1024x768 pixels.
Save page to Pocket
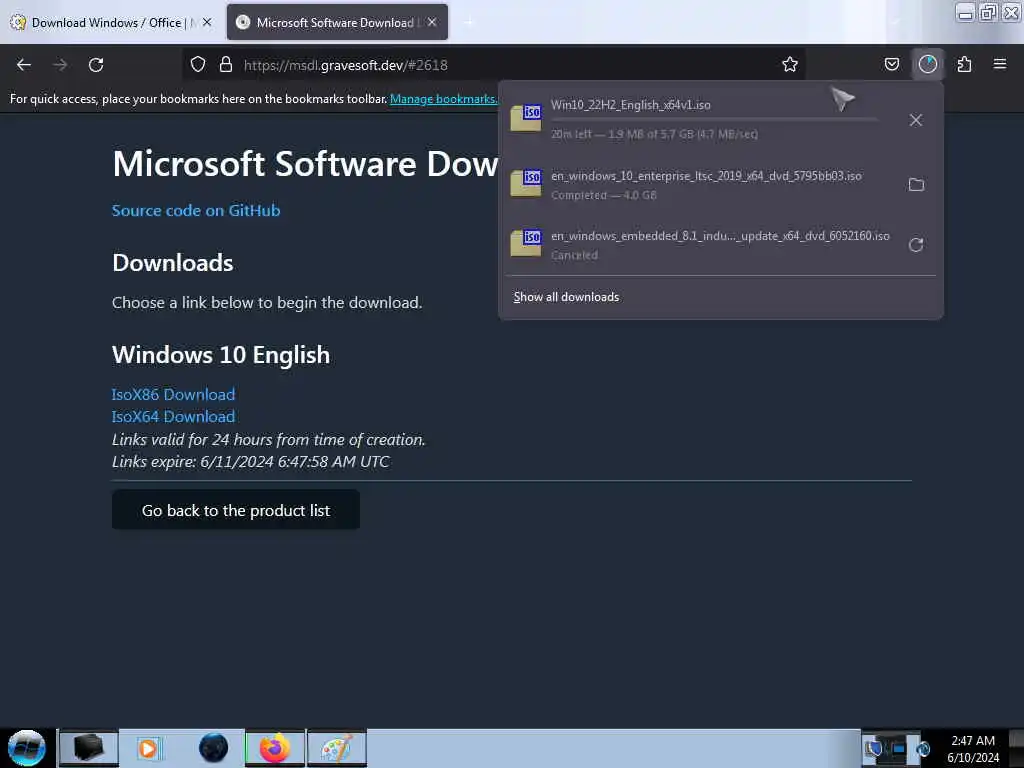point(892,65)
